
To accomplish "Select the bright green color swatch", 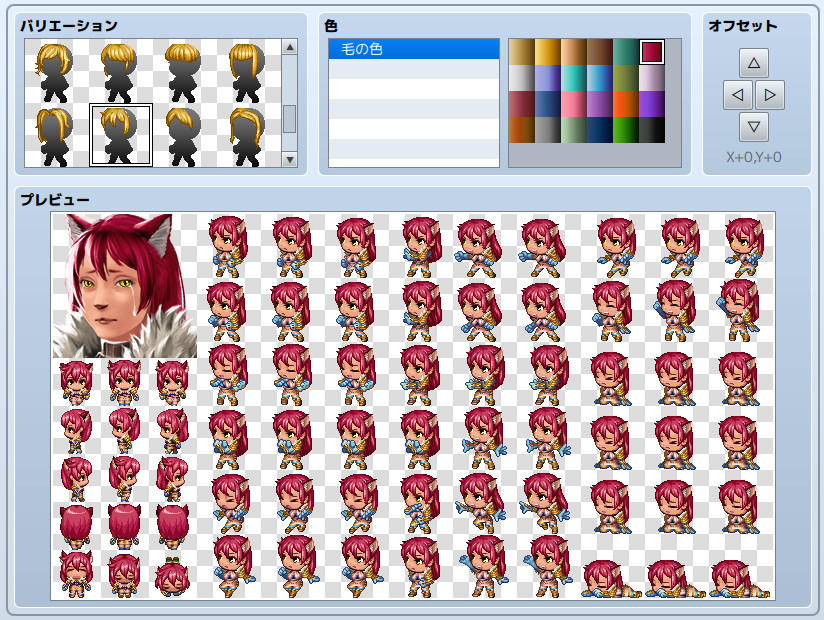I will click(626, 130).
